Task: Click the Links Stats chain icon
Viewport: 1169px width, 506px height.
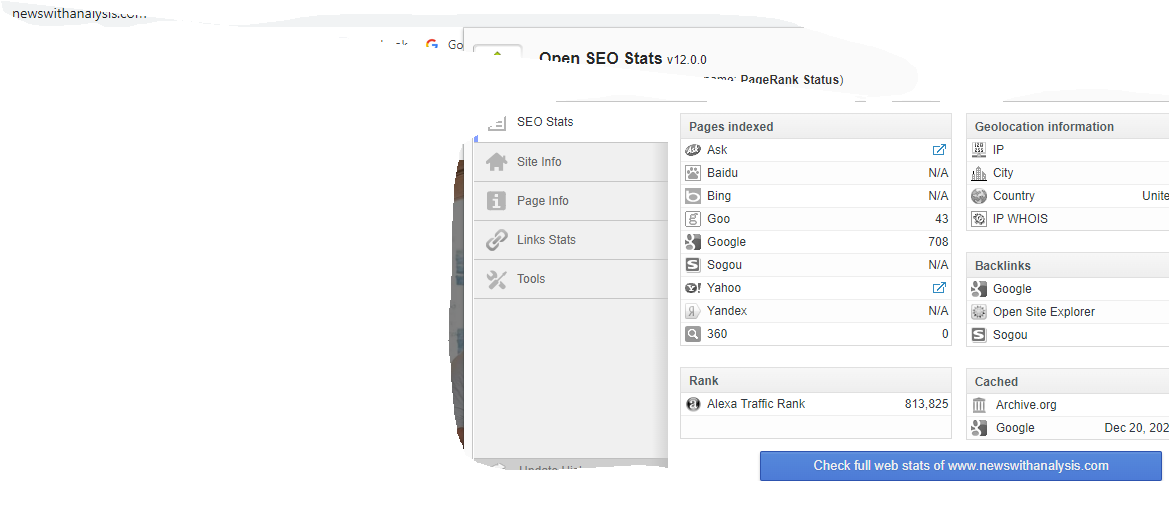Action: (x=497, y=240)
